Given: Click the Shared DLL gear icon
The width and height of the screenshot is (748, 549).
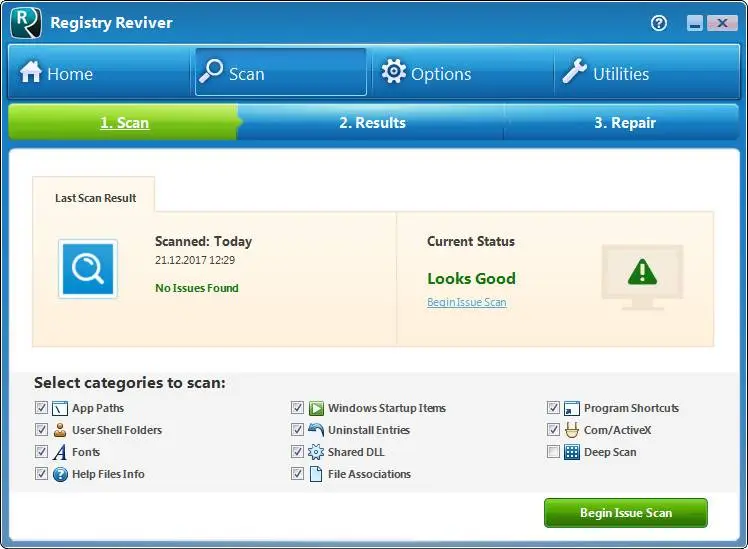Looking at the screenshot, I should 316,452.
